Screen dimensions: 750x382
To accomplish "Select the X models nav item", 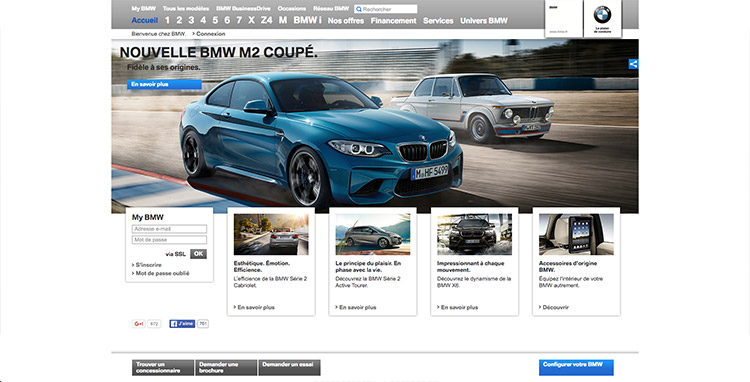I will point(251,20).
